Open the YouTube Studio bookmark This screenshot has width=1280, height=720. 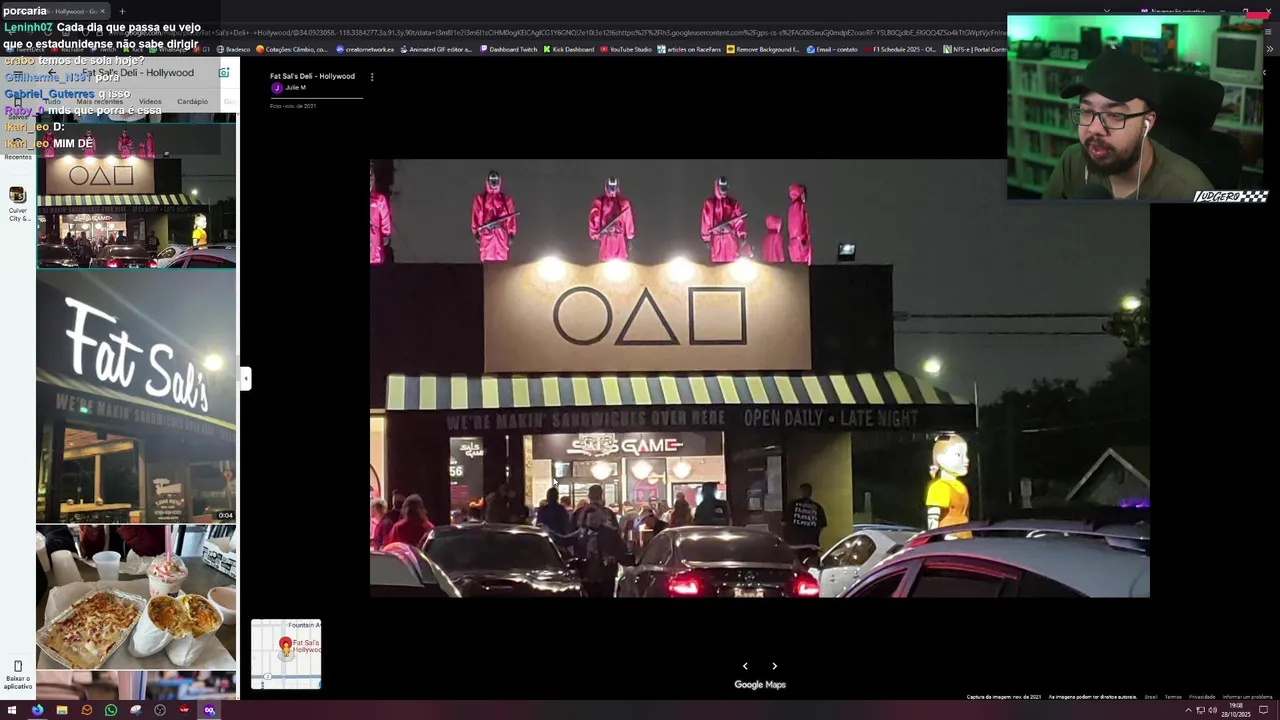click(626, 49)
